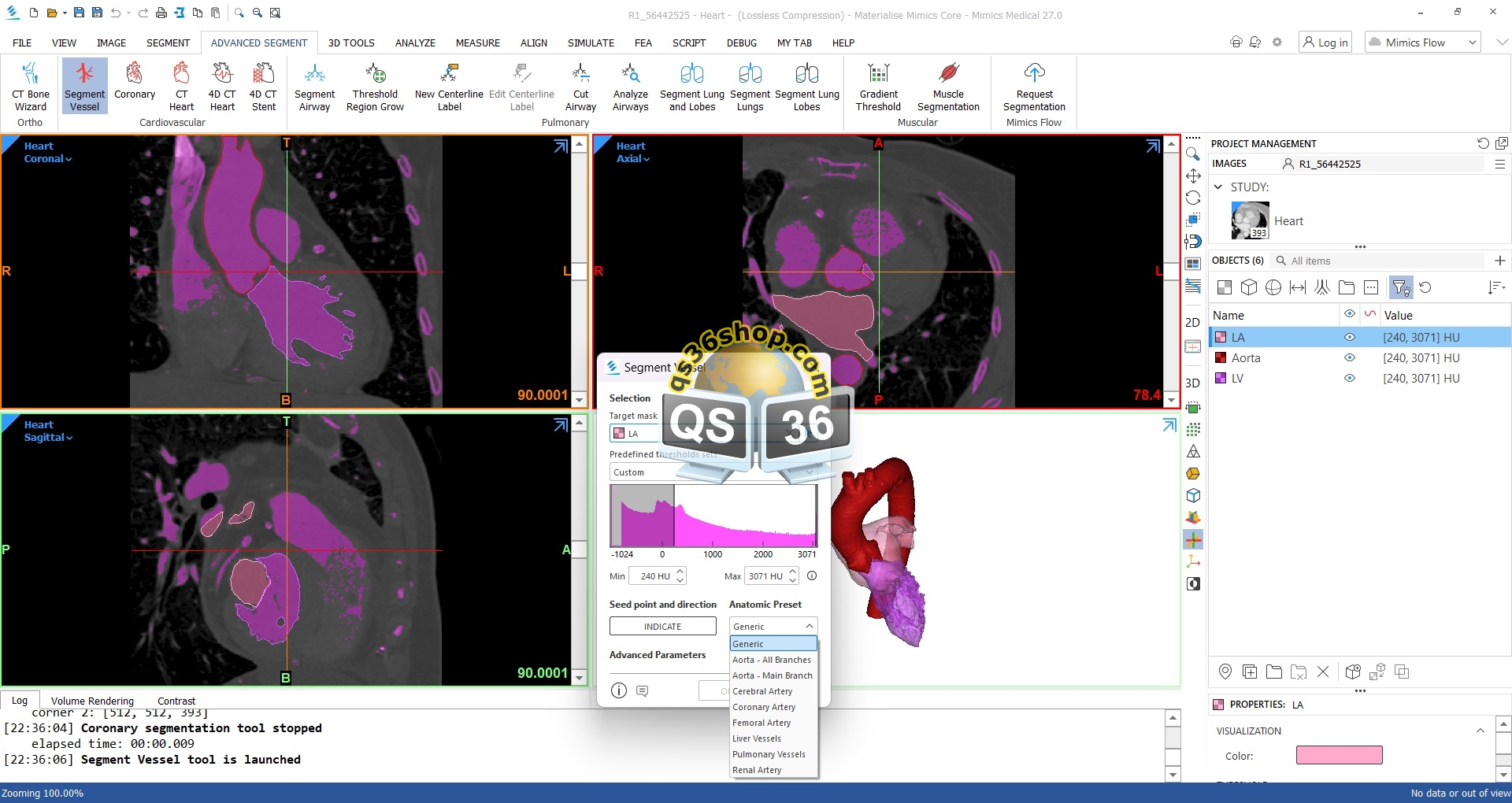Reset object filters with the refresh icon
The height and width of the screenshot is (803, 1512).
[x=1425, y=287]
